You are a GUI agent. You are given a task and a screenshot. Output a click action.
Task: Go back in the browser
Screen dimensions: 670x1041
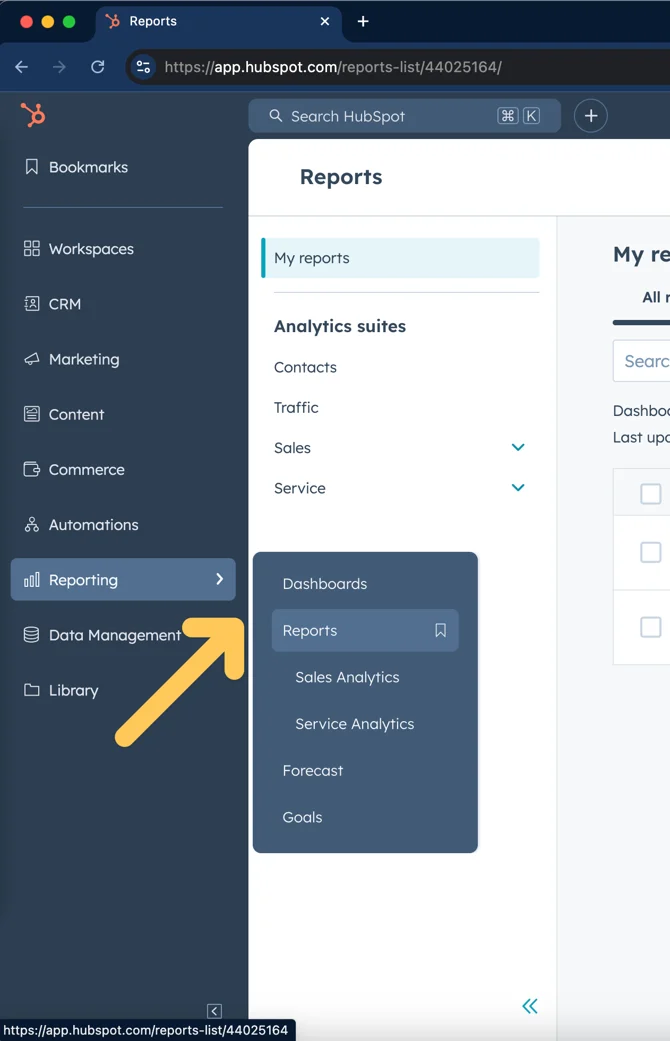click(x=22, y=67)
